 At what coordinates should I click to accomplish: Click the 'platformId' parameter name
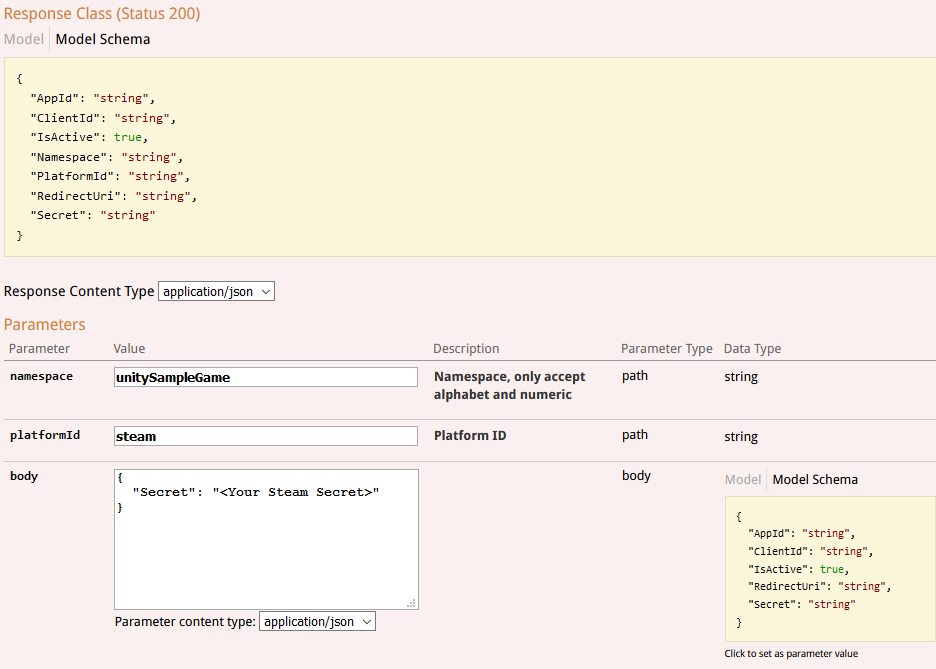point(45,435)
